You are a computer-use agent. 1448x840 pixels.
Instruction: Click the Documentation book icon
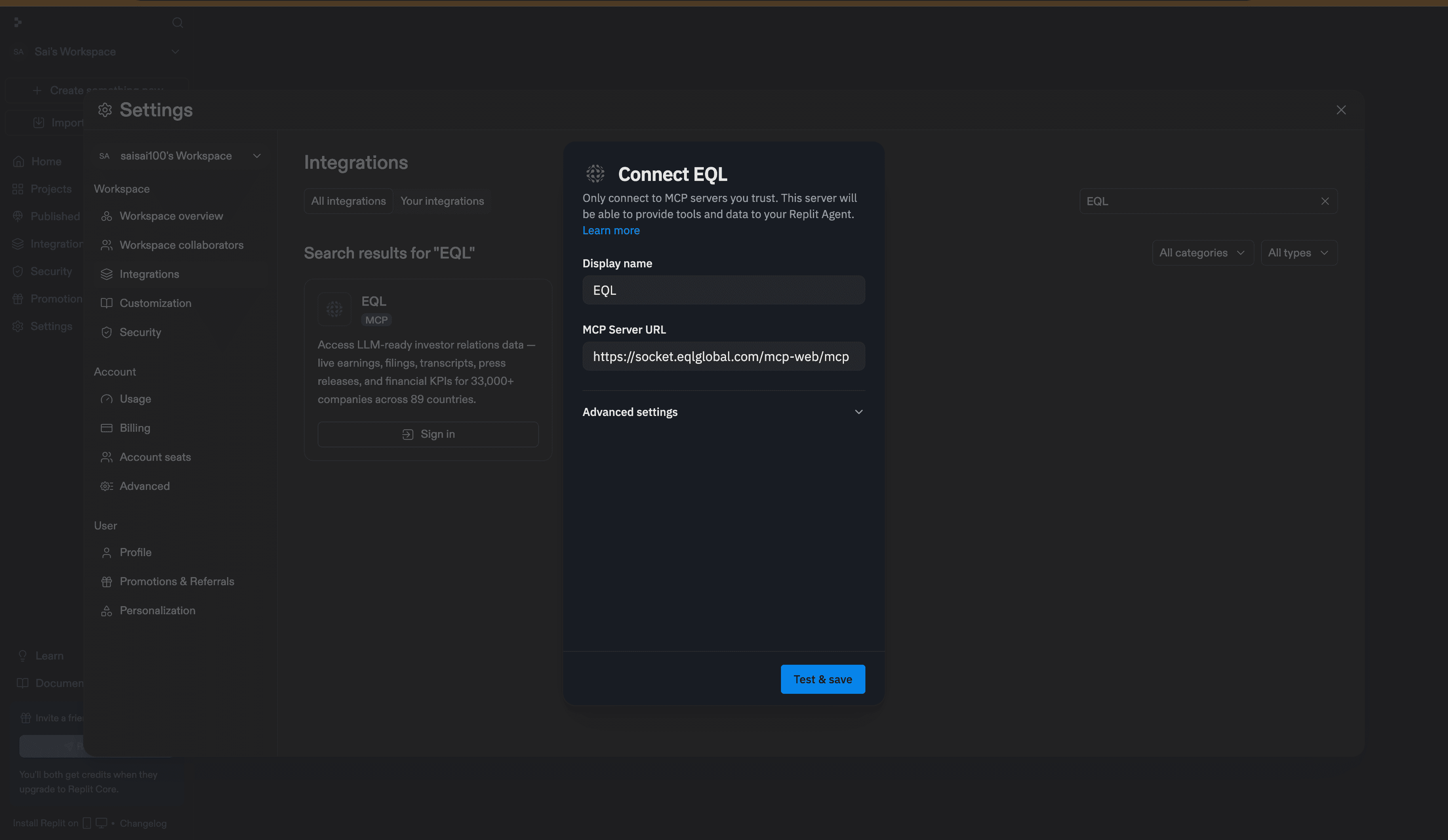22,683
